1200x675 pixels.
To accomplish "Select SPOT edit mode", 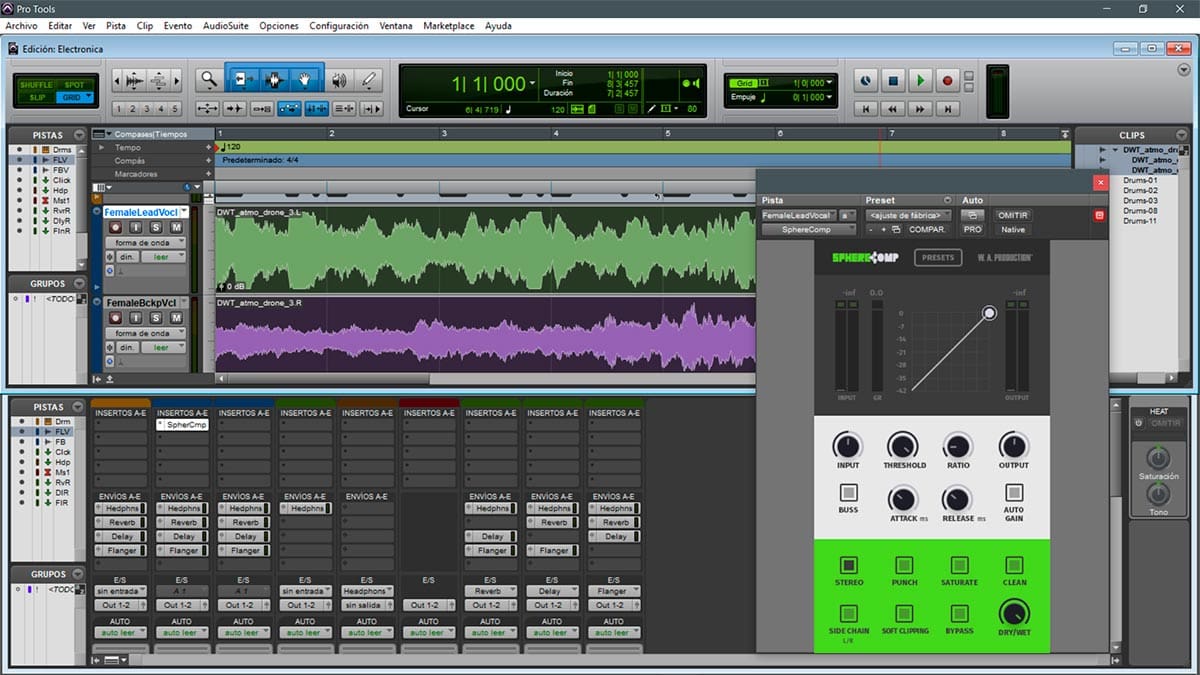I will (x=73, y=85).
